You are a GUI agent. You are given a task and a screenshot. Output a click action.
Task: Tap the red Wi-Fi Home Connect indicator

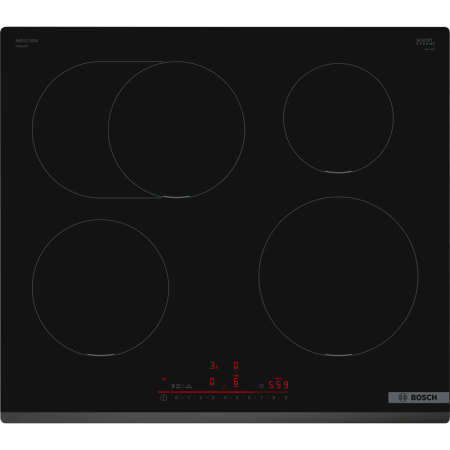pyautogui.click(x=164, y=379)
